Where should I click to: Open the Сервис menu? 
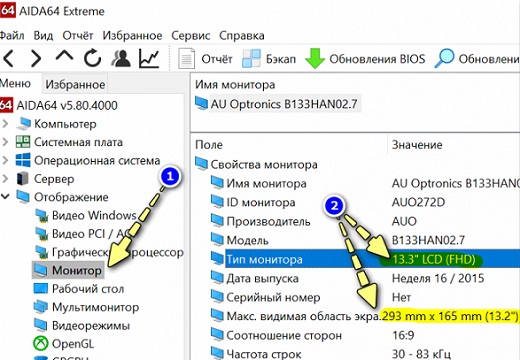191,36
